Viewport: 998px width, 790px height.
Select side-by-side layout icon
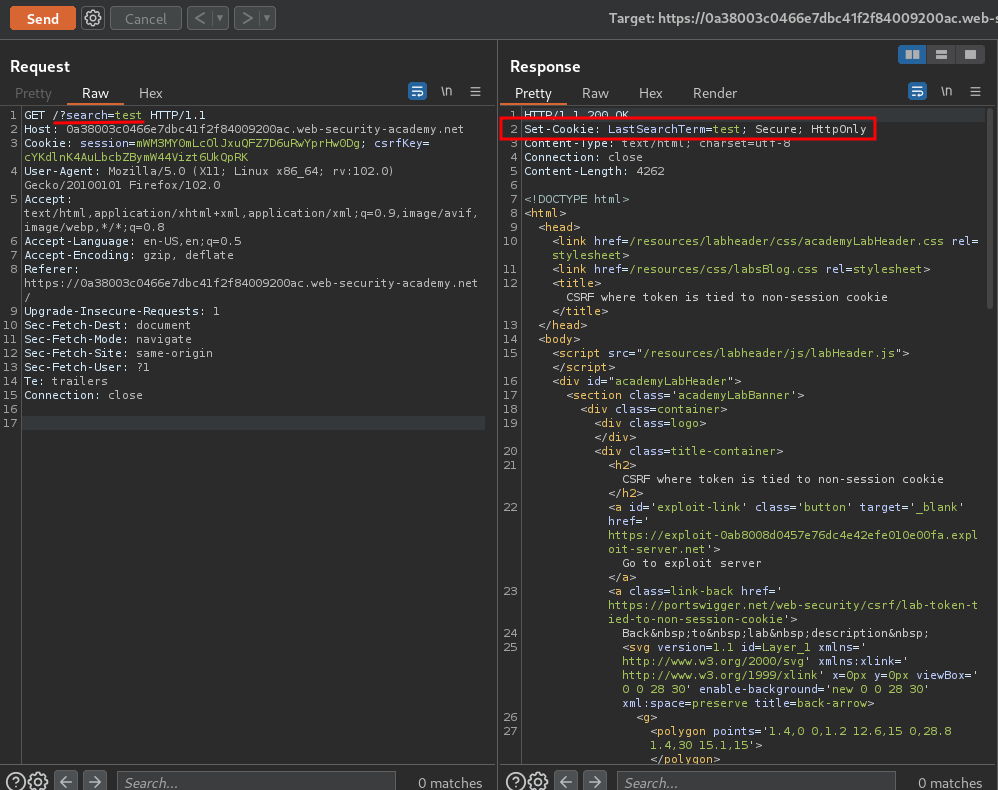(x=912, y=55)
